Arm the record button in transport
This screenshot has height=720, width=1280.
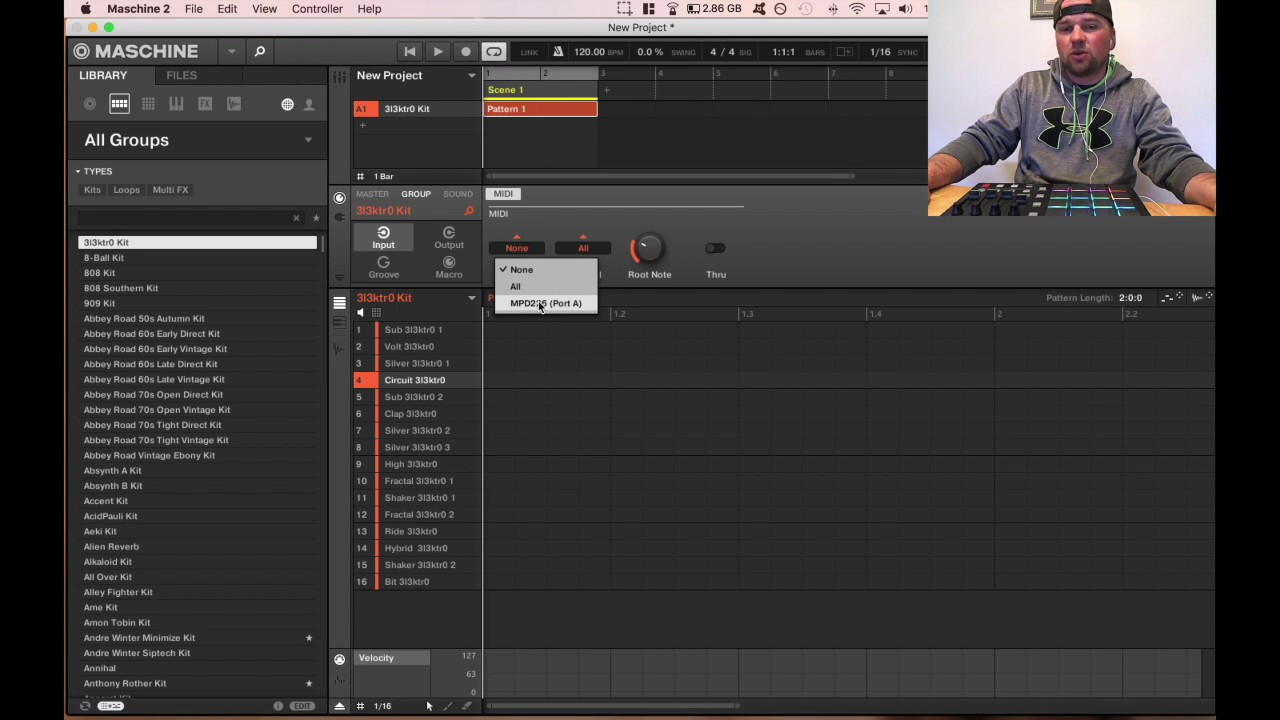click(x=465, y=51)
